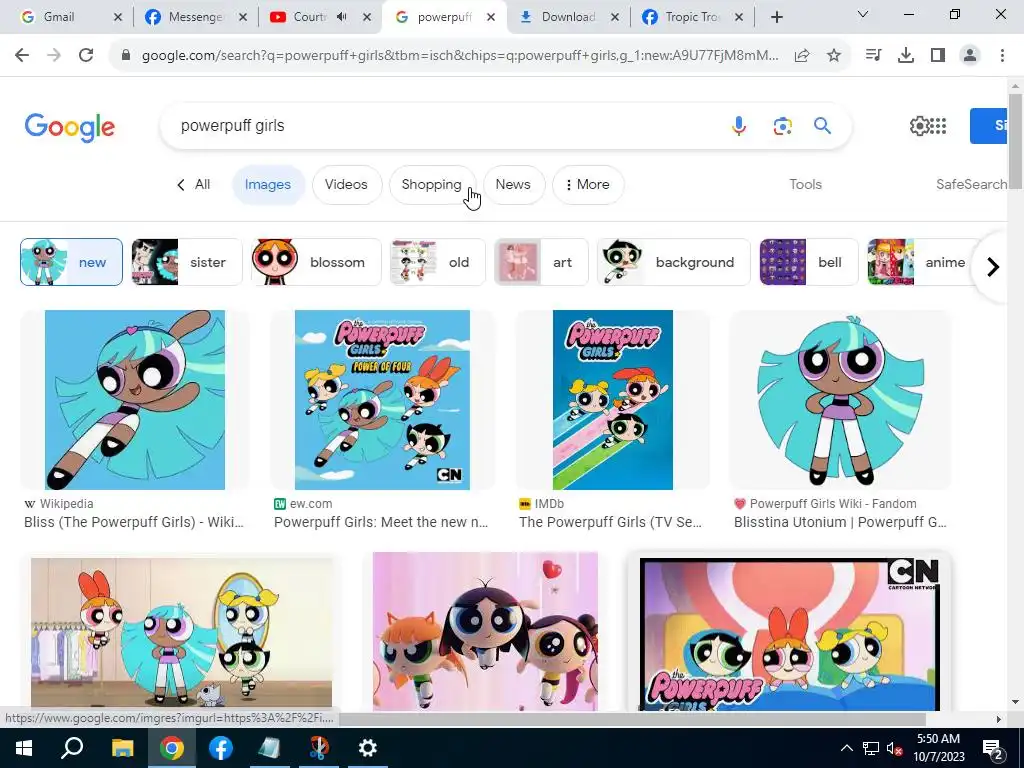Select the Videos filter tab
1024x768 pixels.
click(x=346, y=185)
